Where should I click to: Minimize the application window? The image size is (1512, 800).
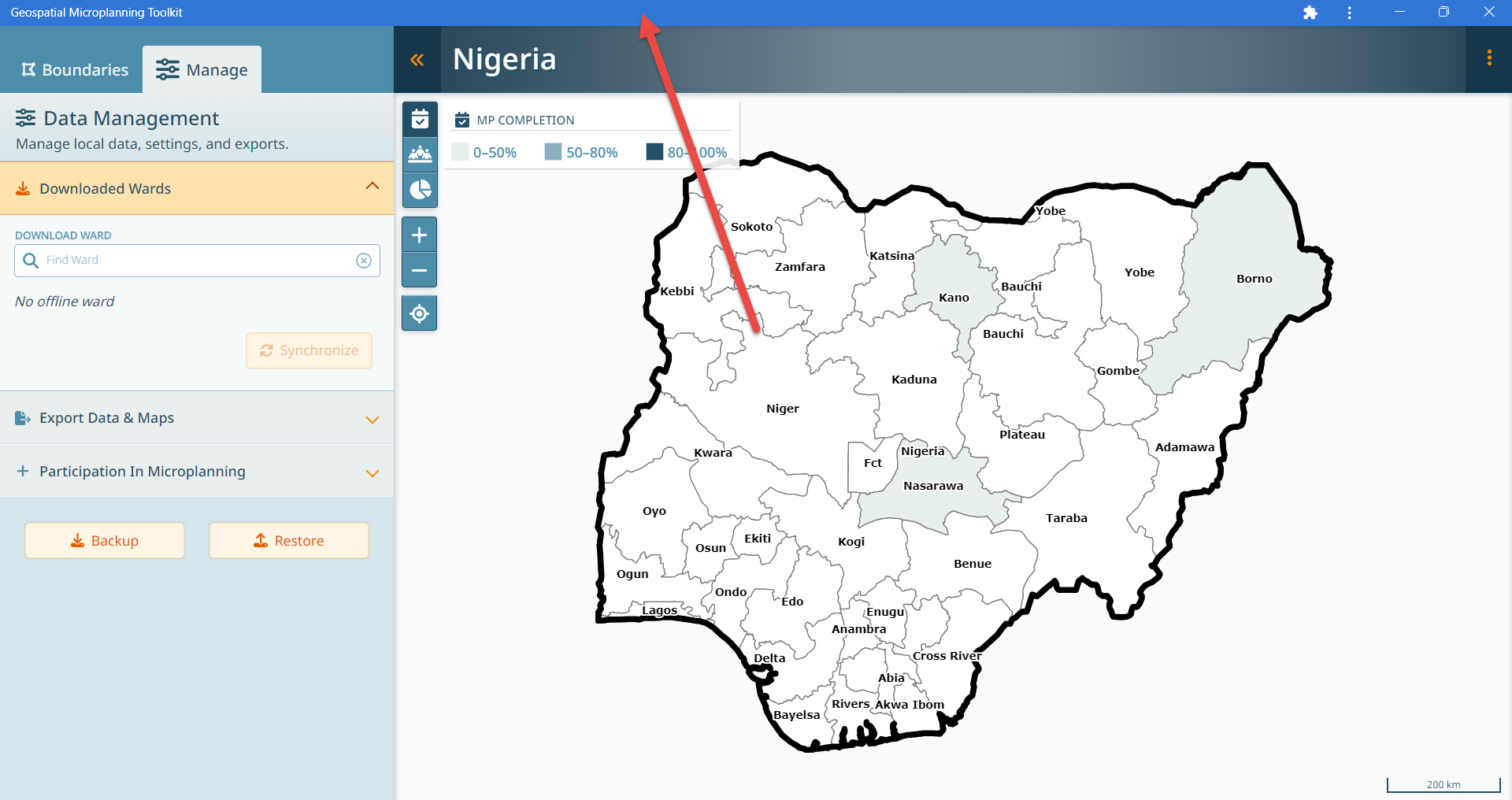click(1399, 12)
